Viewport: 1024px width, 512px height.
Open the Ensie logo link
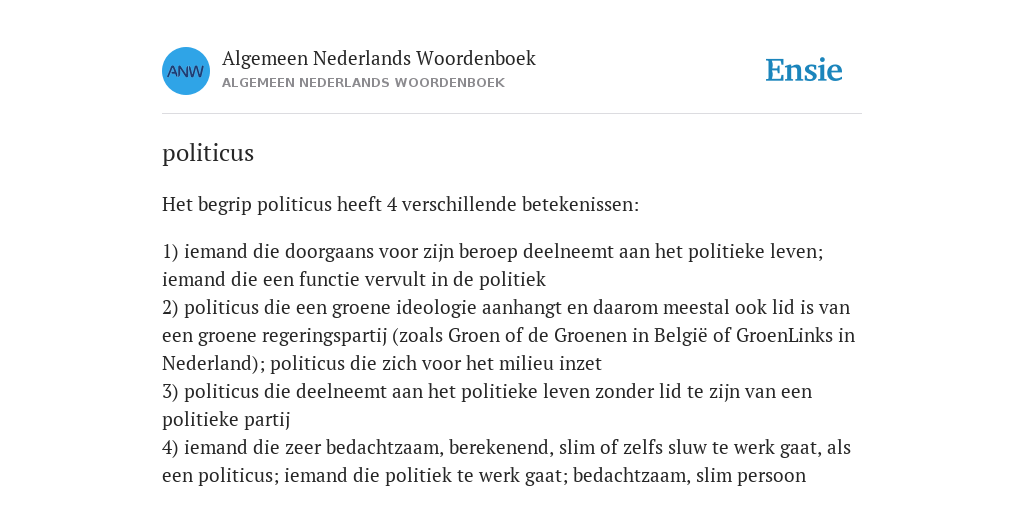tap(803, 71)
